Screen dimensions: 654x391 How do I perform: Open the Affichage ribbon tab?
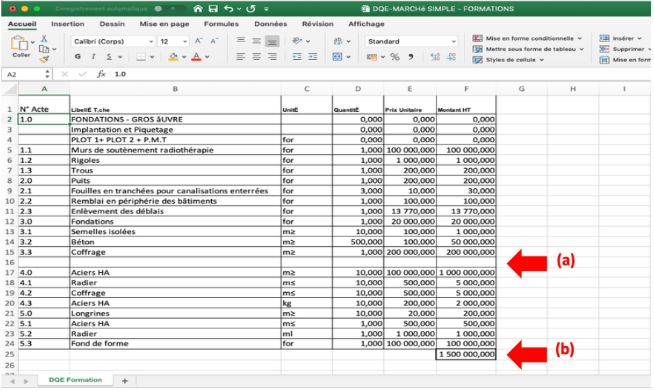367,24
